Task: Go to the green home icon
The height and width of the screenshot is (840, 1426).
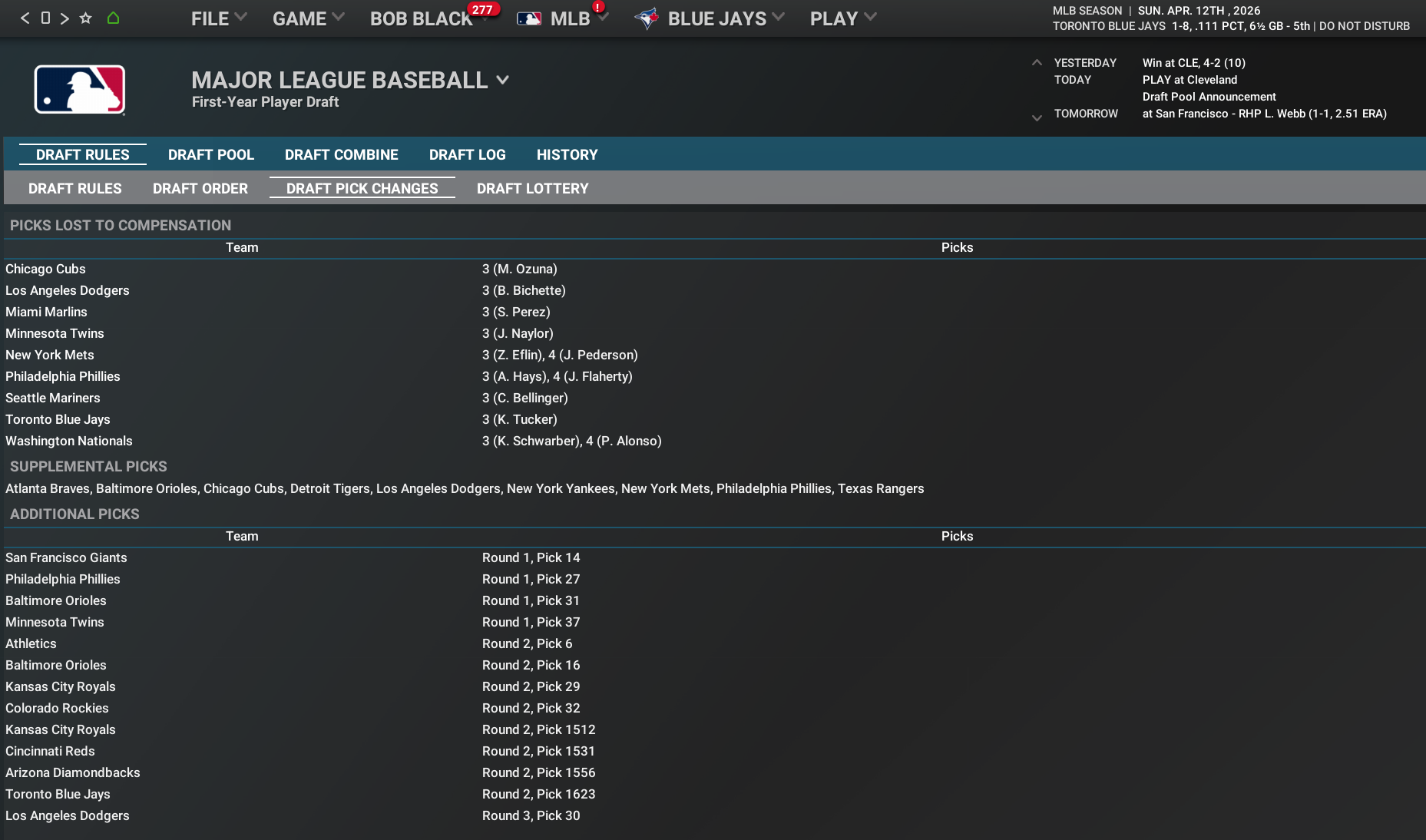Action: pyautogui.click(x=113, y=18)
